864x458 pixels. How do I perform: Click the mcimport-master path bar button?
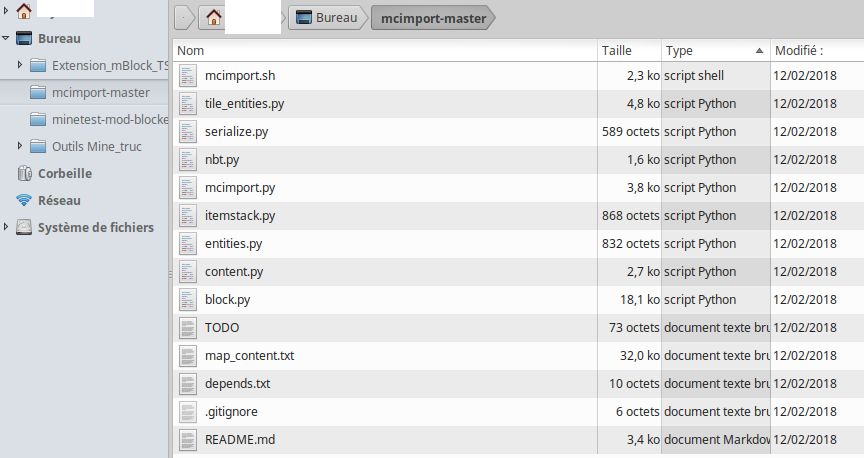433,18
